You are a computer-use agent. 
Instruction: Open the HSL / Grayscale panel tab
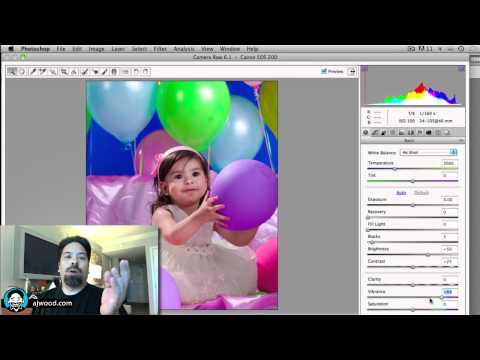tap(393, 132)
